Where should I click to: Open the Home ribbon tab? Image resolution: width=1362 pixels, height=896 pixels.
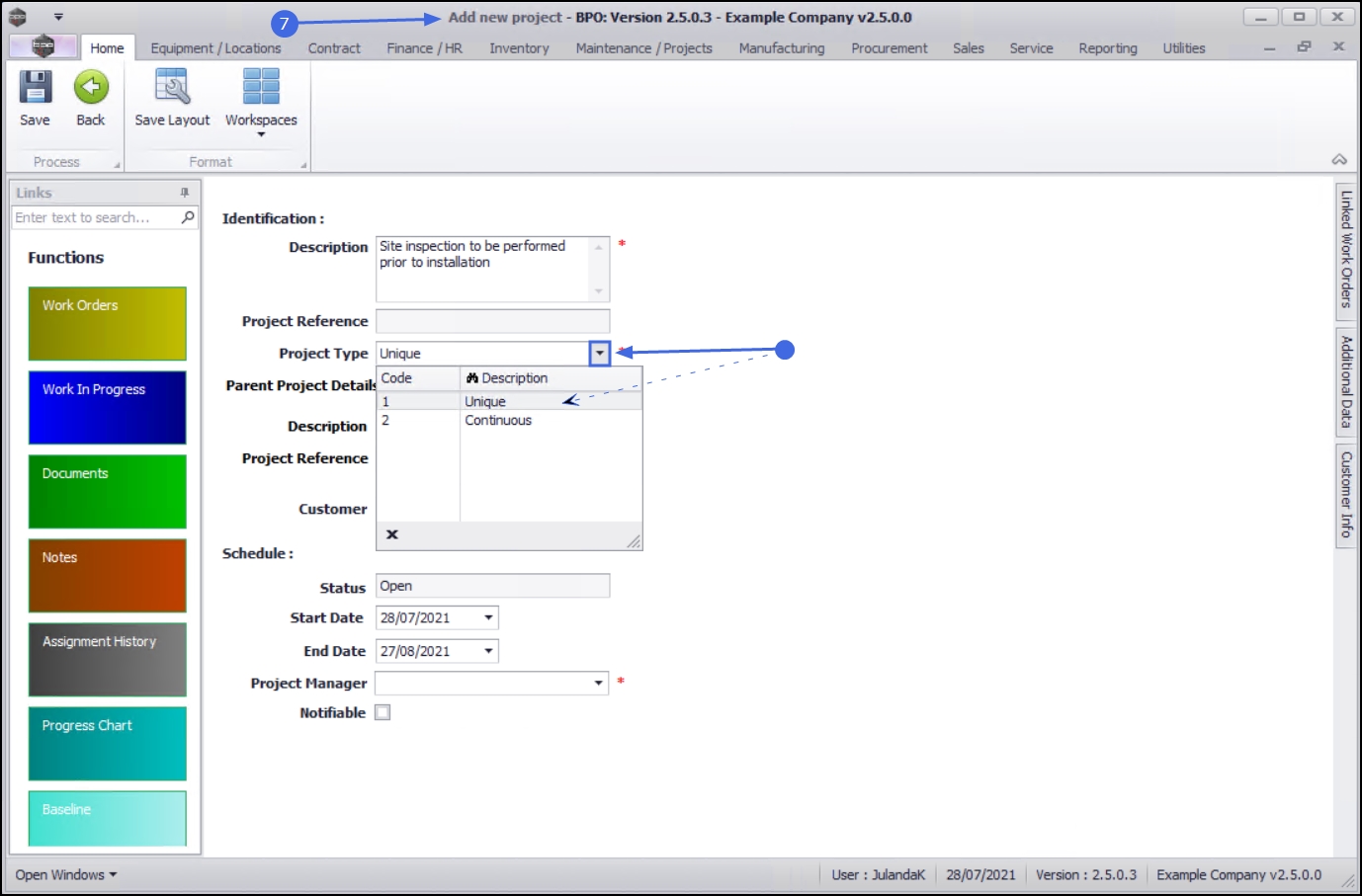click(107, 48)
